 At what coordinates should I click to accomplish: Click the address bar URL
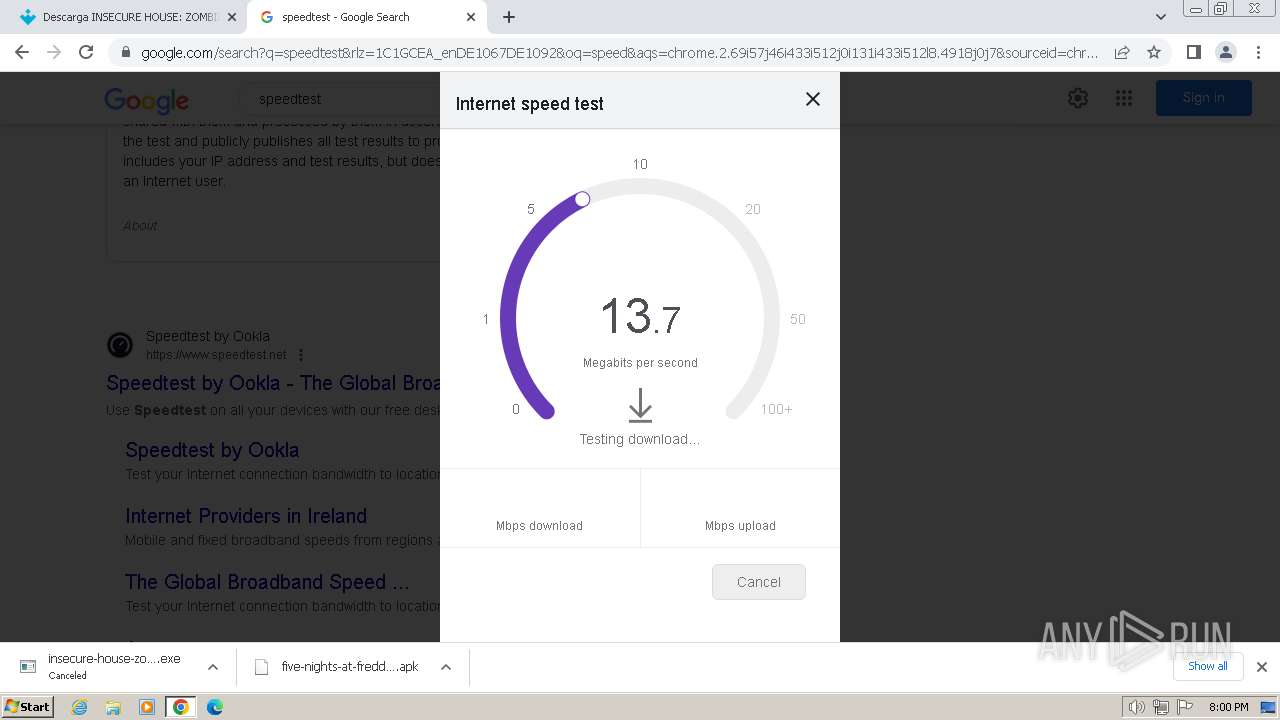(x=619, y=53)
